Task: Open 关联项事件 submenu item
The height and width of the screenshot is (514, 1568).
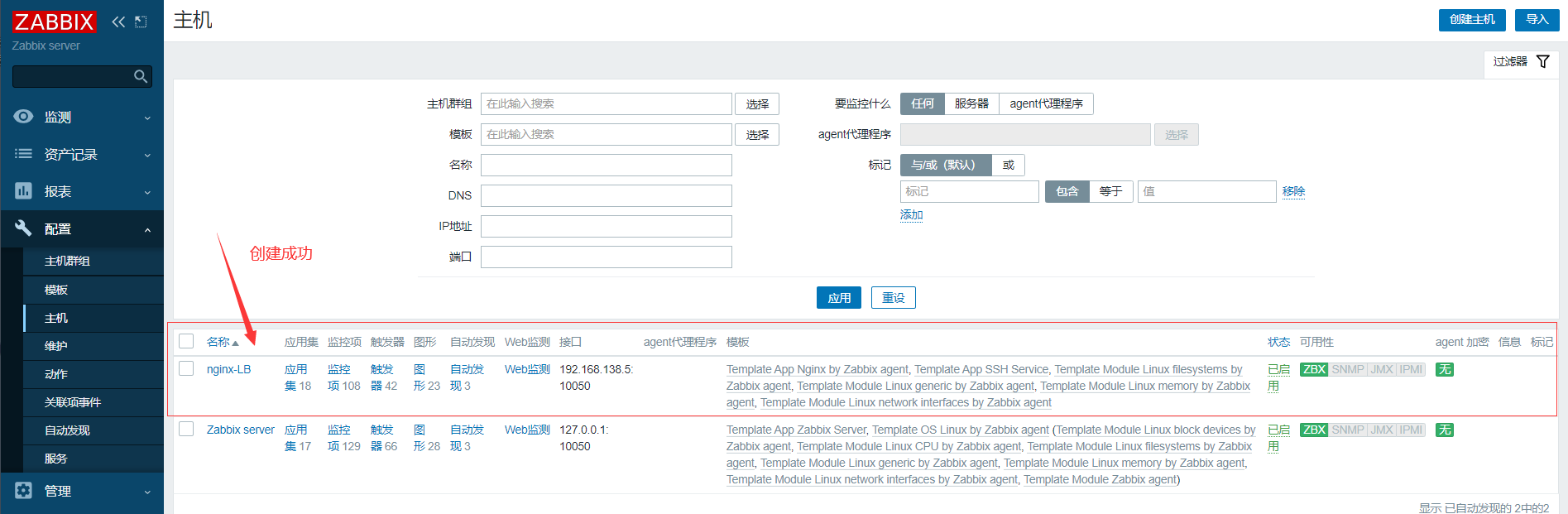Action: [94, 402]
